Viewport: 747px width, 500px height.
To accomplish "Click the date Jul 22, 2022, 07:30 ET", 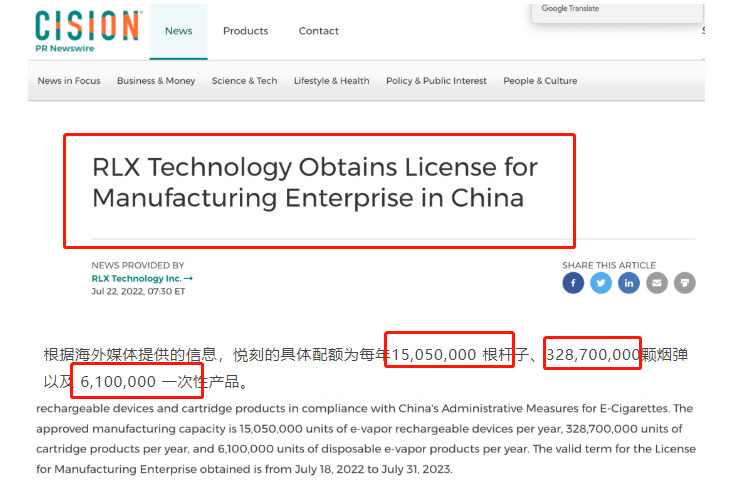I will click(x=138, y=291).
